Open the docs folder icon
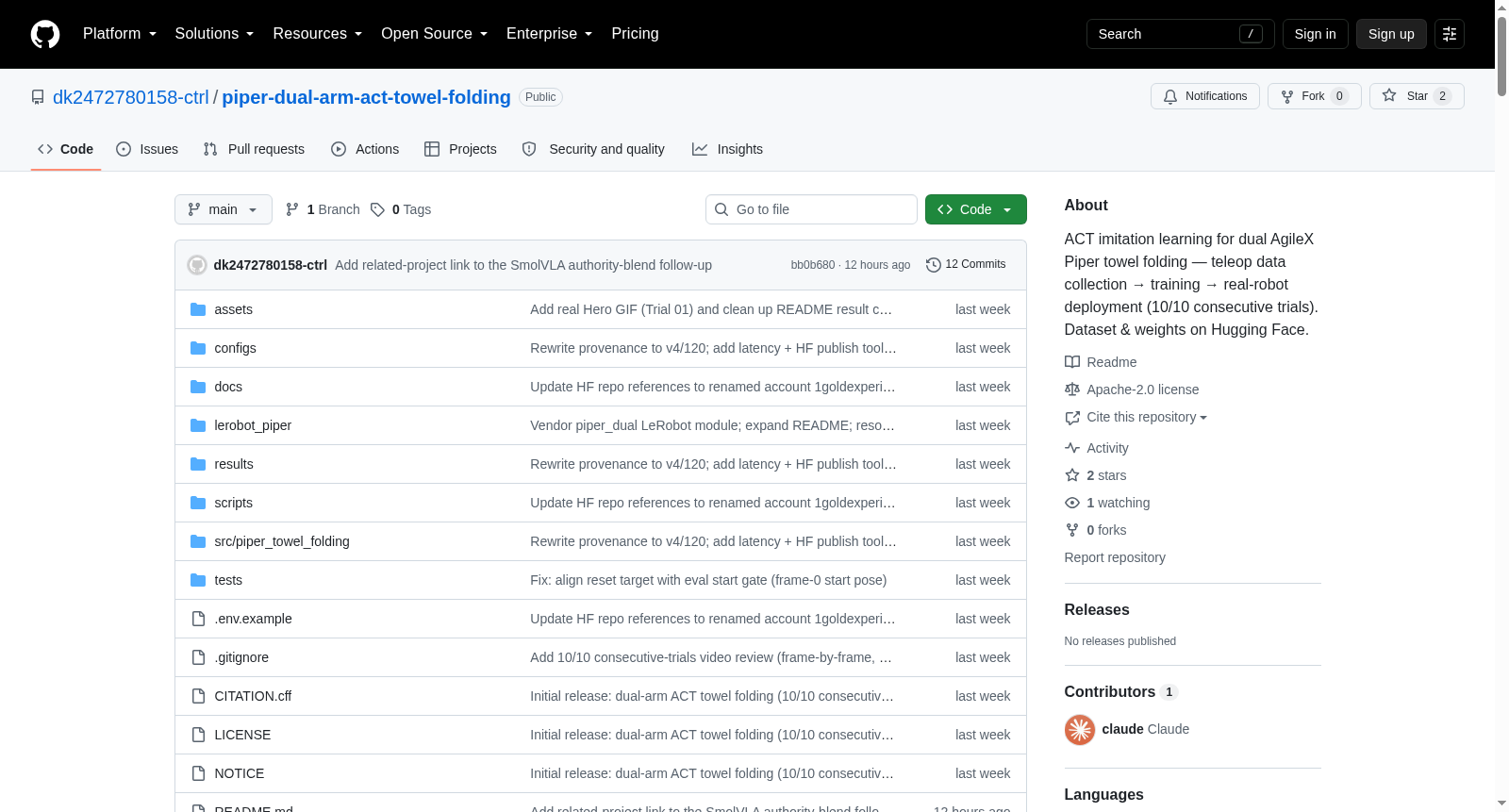 [x=198, y=387]
